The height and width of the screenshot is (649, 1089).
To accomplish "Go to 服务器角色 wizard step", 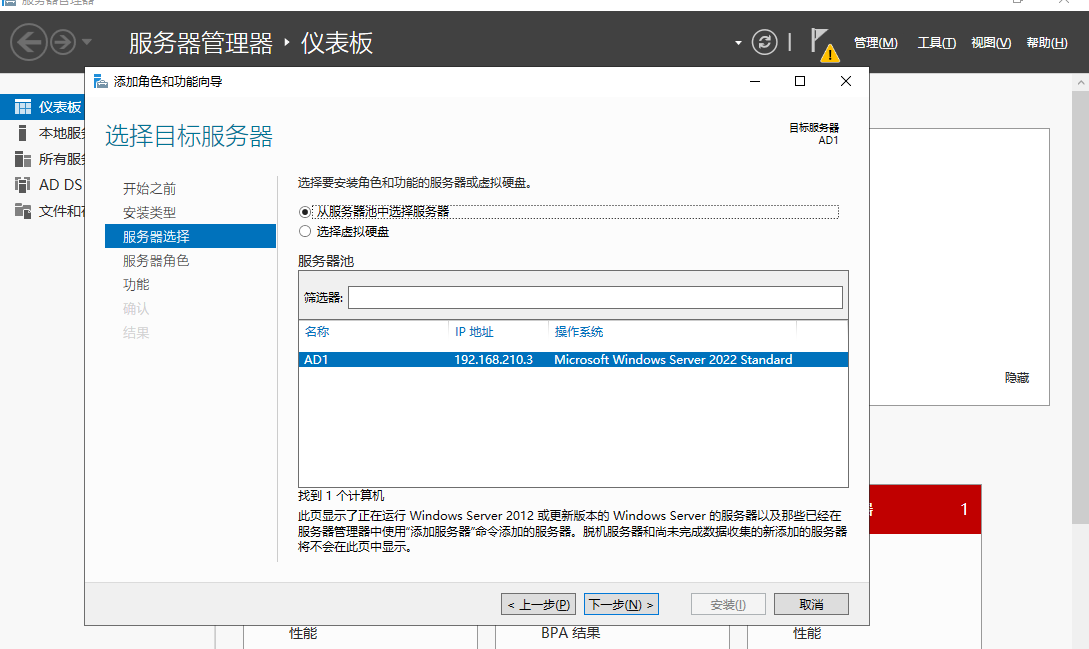I will coord(156,261).
